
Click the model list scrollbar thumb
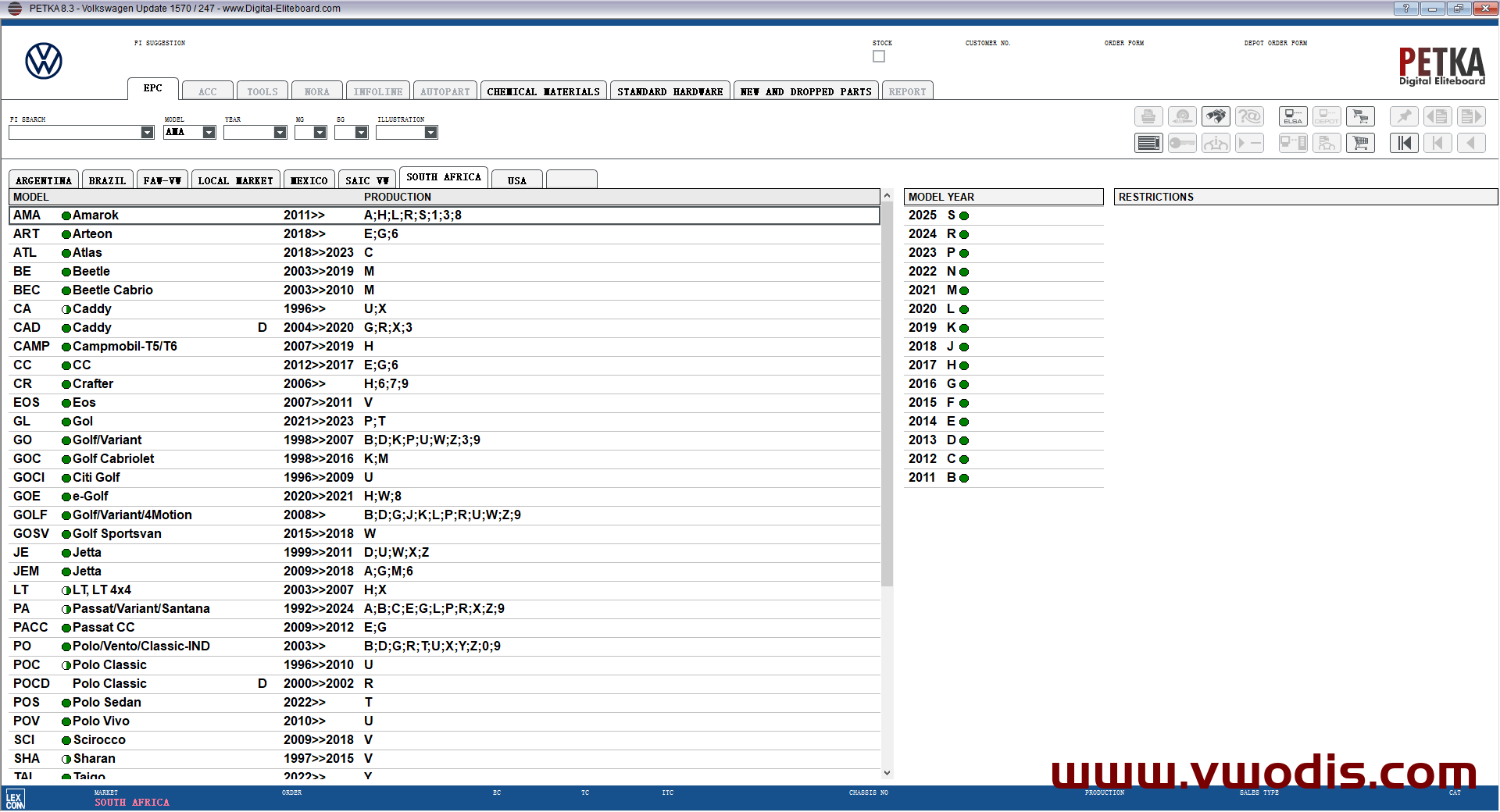(x=887, y=394)
